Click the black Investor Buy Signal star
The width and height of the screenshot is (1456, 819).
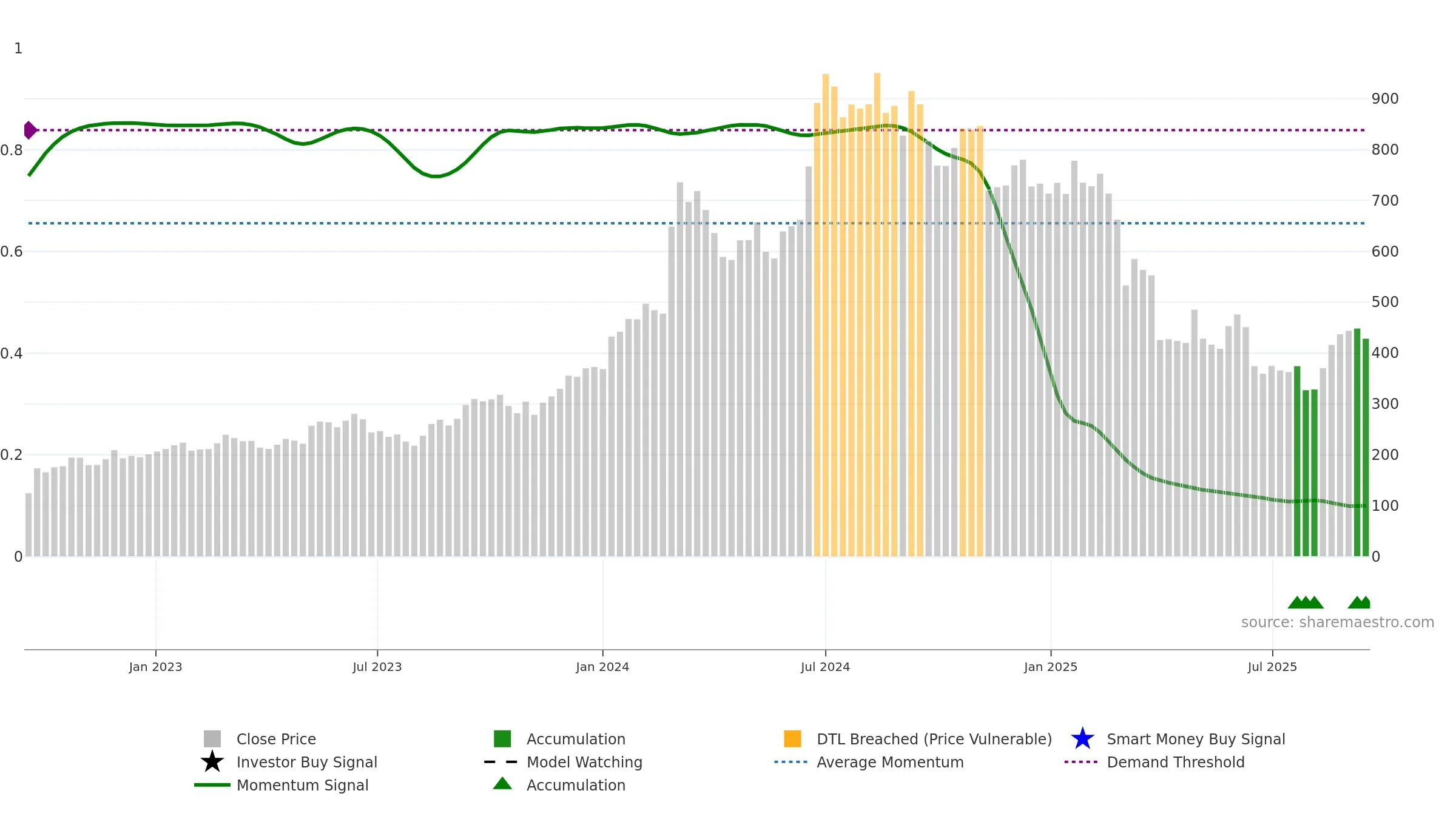click(212, 762)
